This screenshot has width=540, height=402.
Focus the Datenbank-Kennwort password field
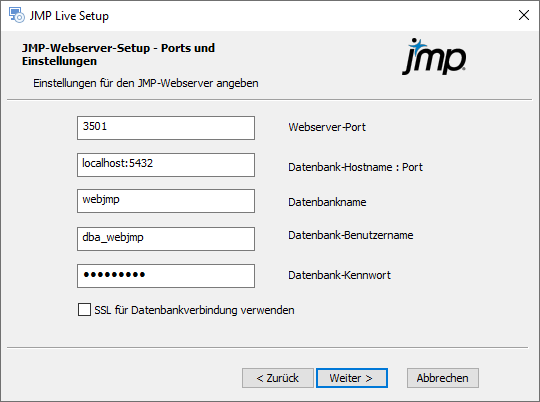tap(166, 276)
